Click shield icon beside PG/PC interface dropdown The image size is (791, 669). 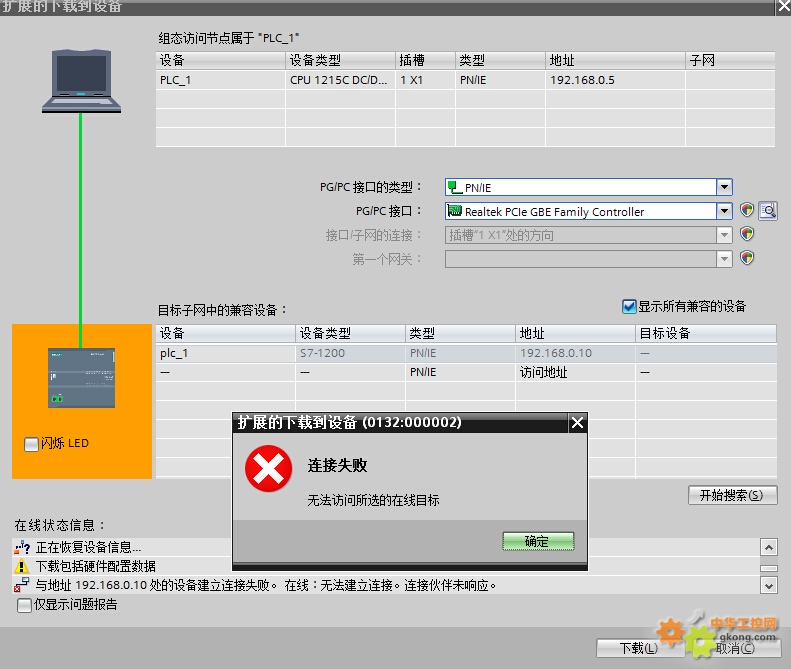747,210
